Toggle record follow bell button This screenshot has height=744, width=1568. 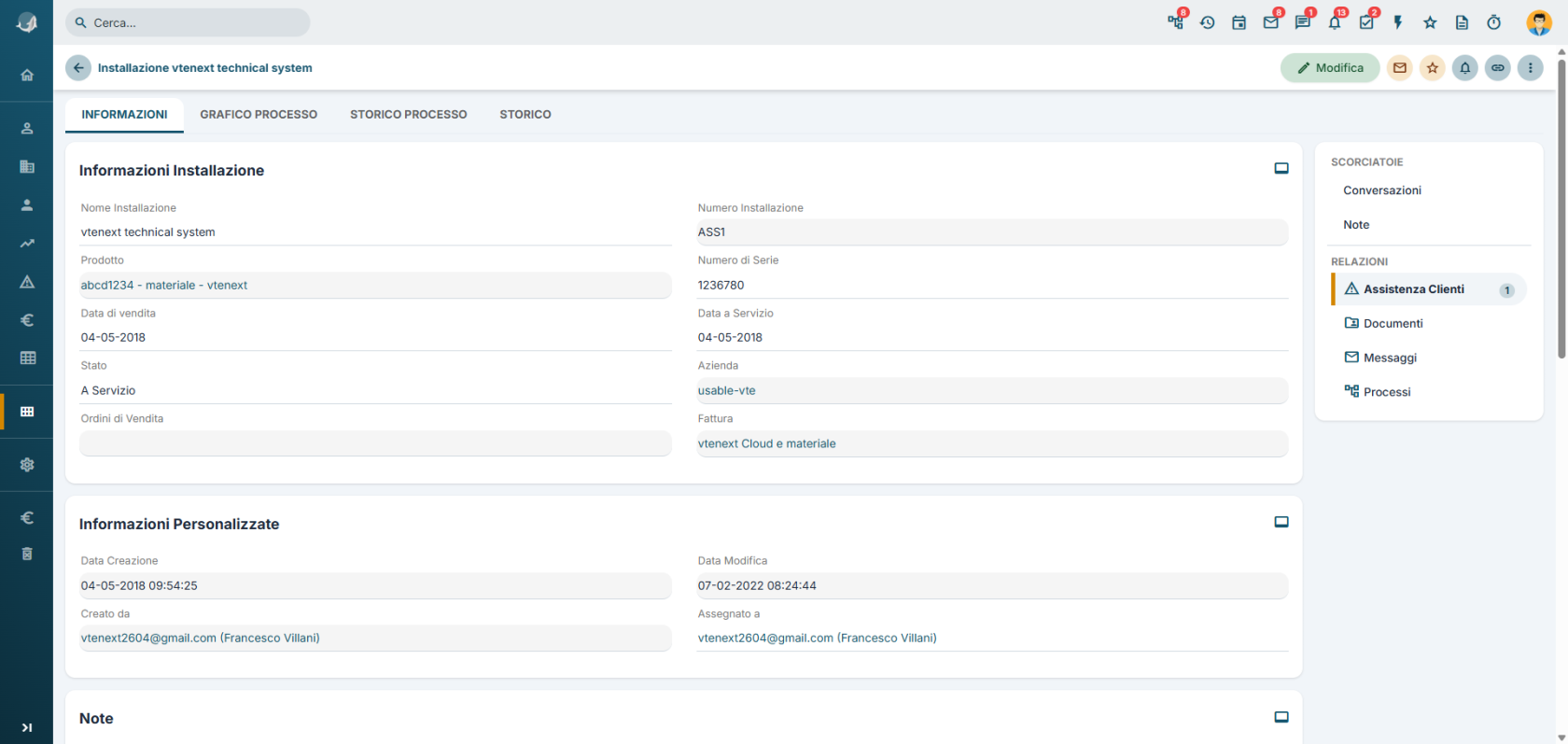coord(1464,68)
